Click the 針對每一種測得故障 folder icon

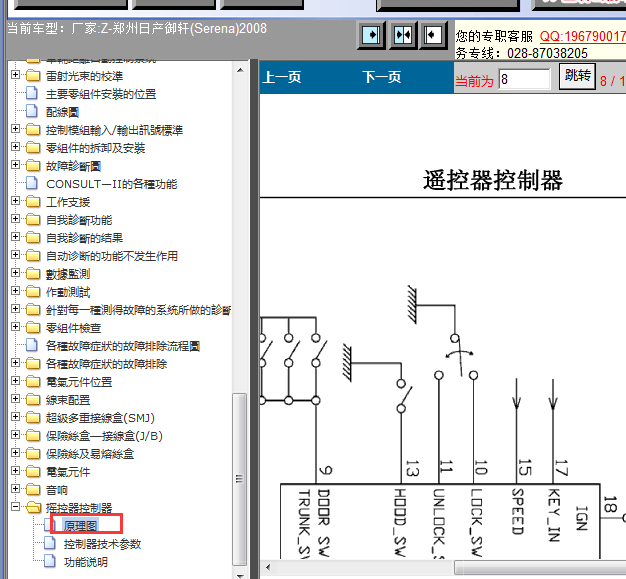coord(33,309)
